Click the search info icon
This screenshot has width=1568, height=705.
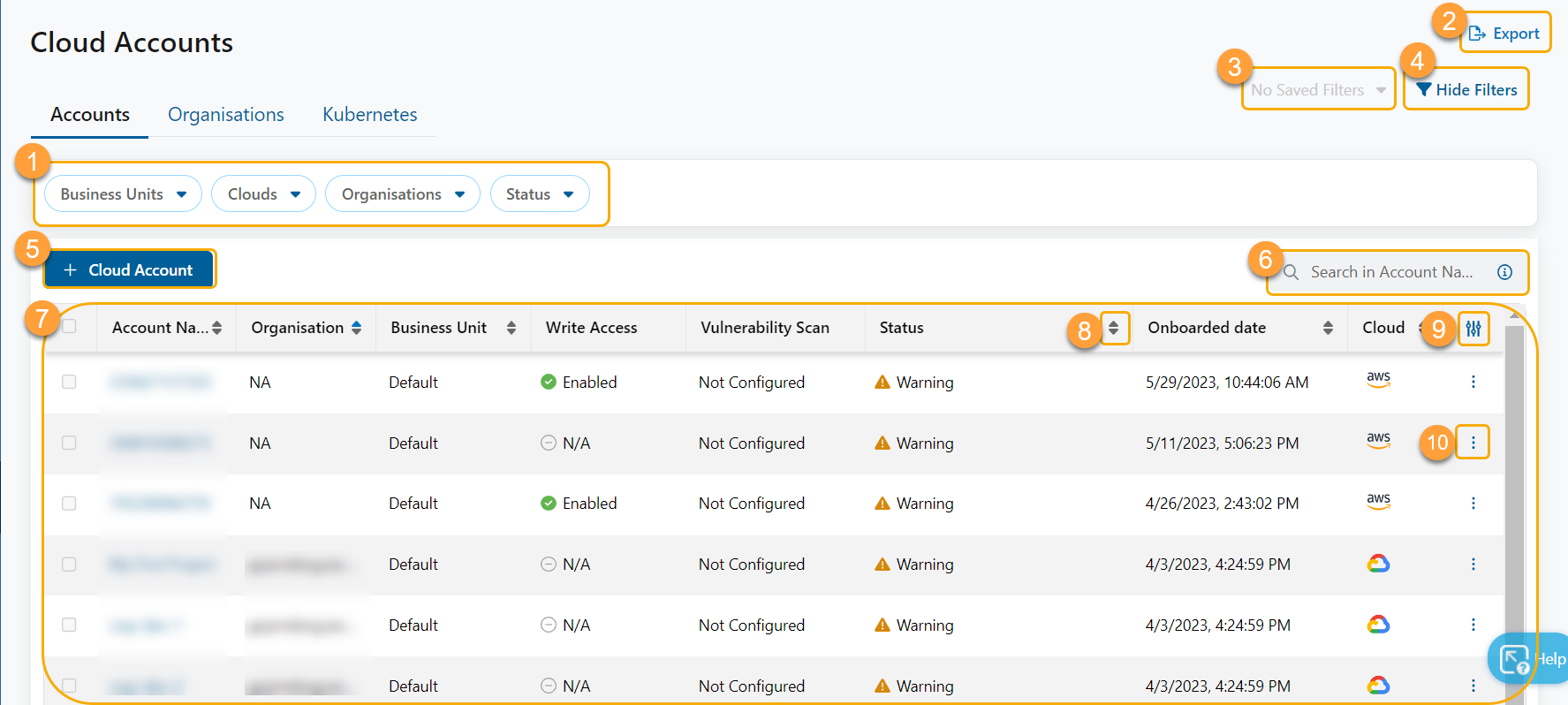[1504, 272]
